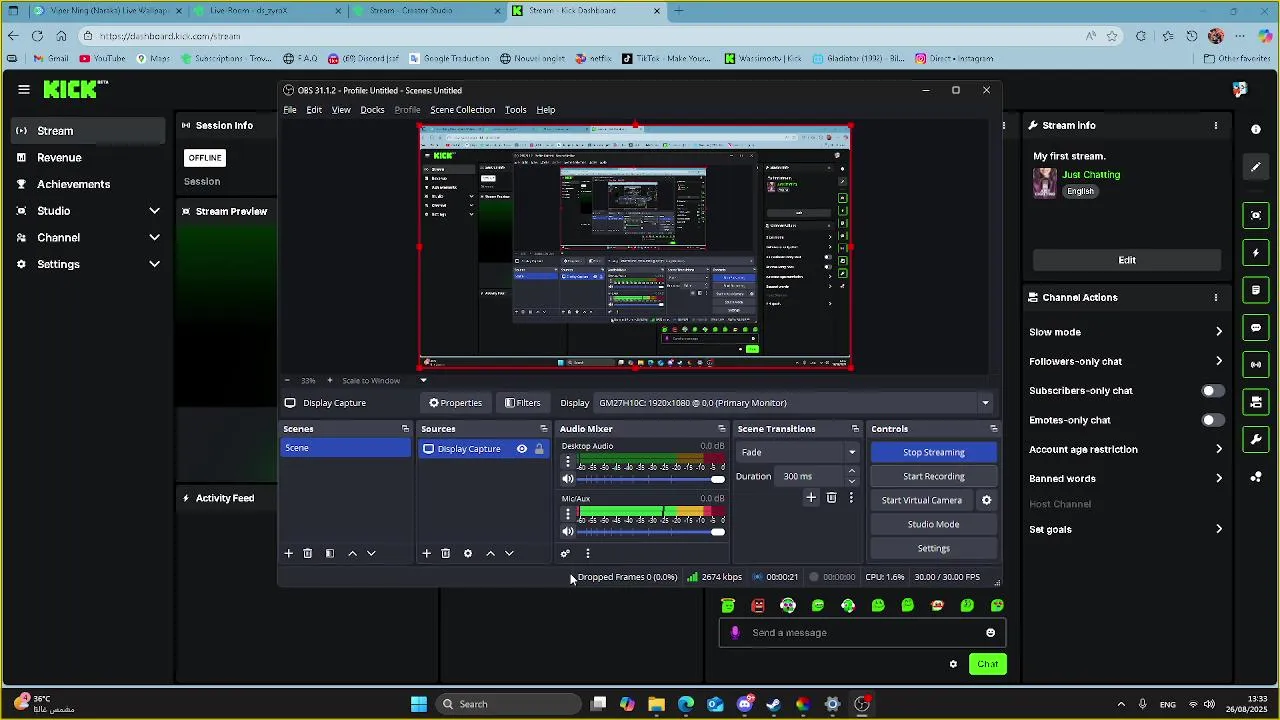Click the broadcast signal icon in Kick right toolbar
The height and width of the screenshot is (720, 1280).
(x=1255, y=365)
